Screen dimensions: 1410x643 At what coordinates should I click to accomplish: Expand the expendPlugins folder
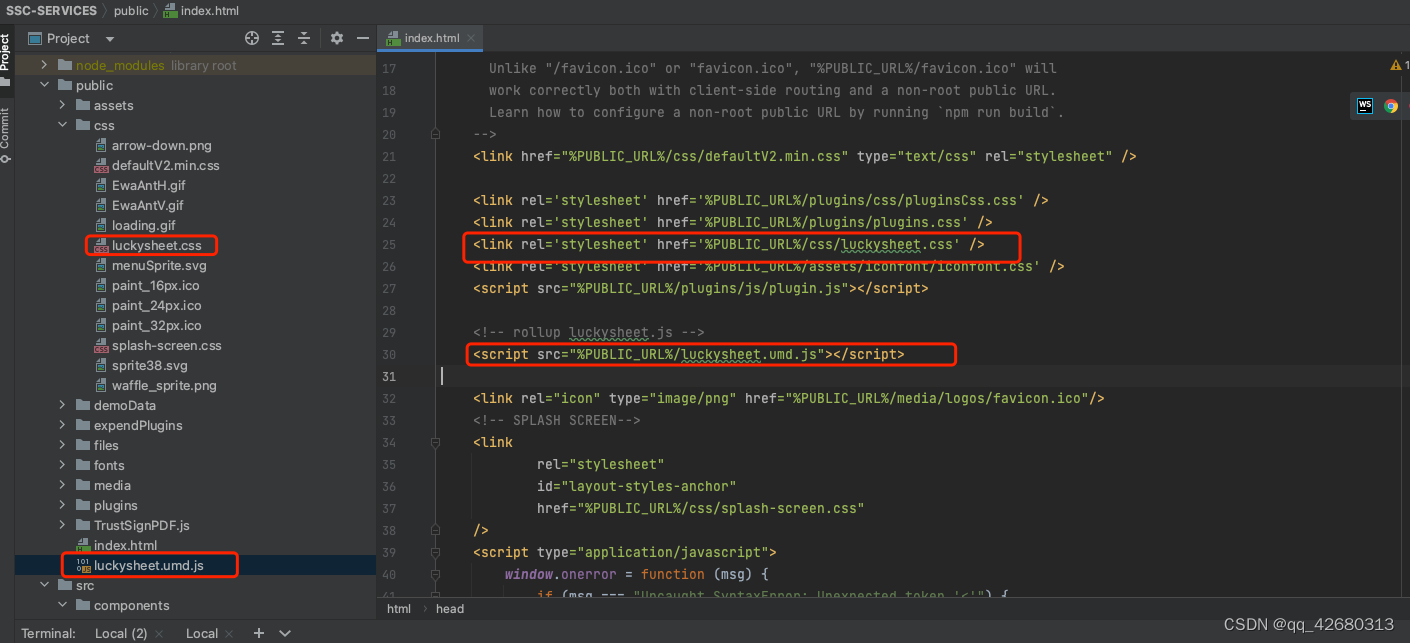click(61, 425)
